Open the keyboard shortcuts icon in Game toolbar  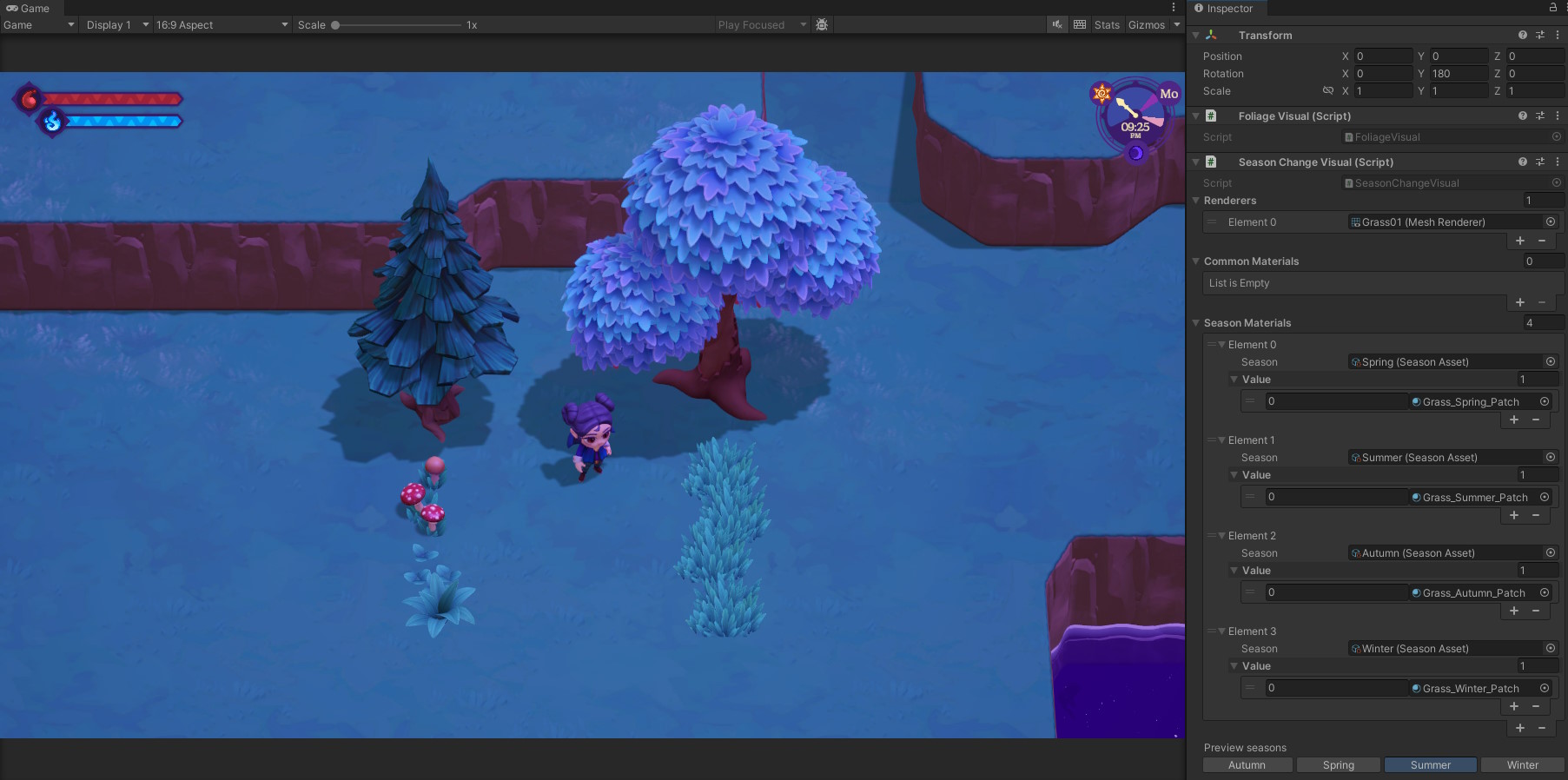click(x=1080, y=24)
